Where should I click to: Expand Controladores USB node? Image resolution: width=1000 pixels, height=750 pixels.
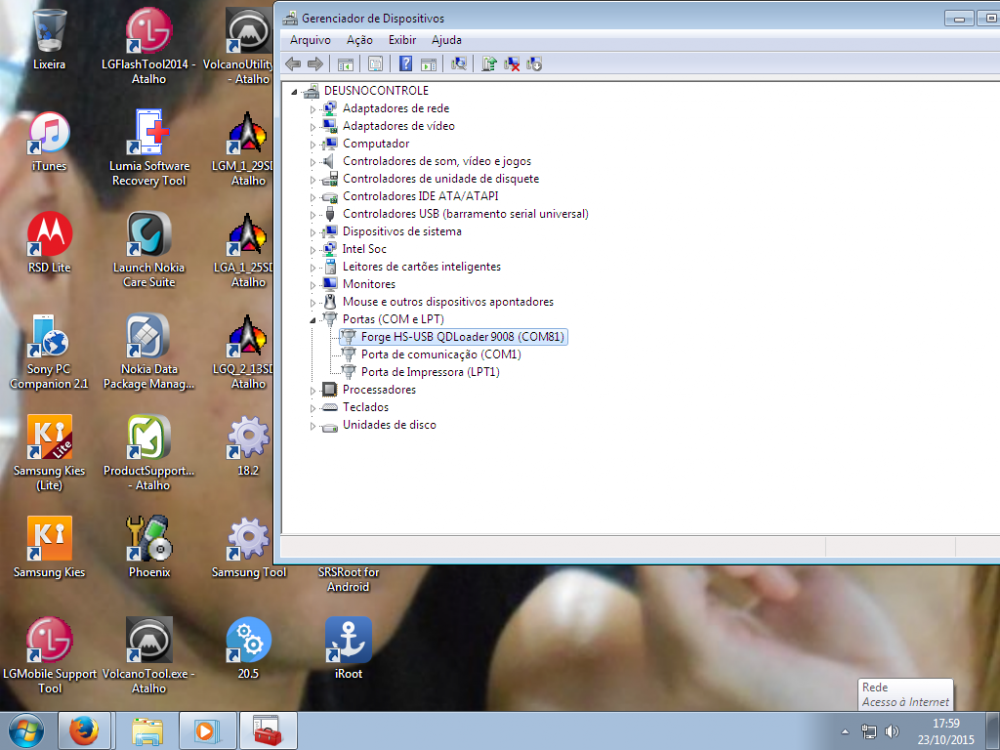pyautogui.click(x=312, y=215)
